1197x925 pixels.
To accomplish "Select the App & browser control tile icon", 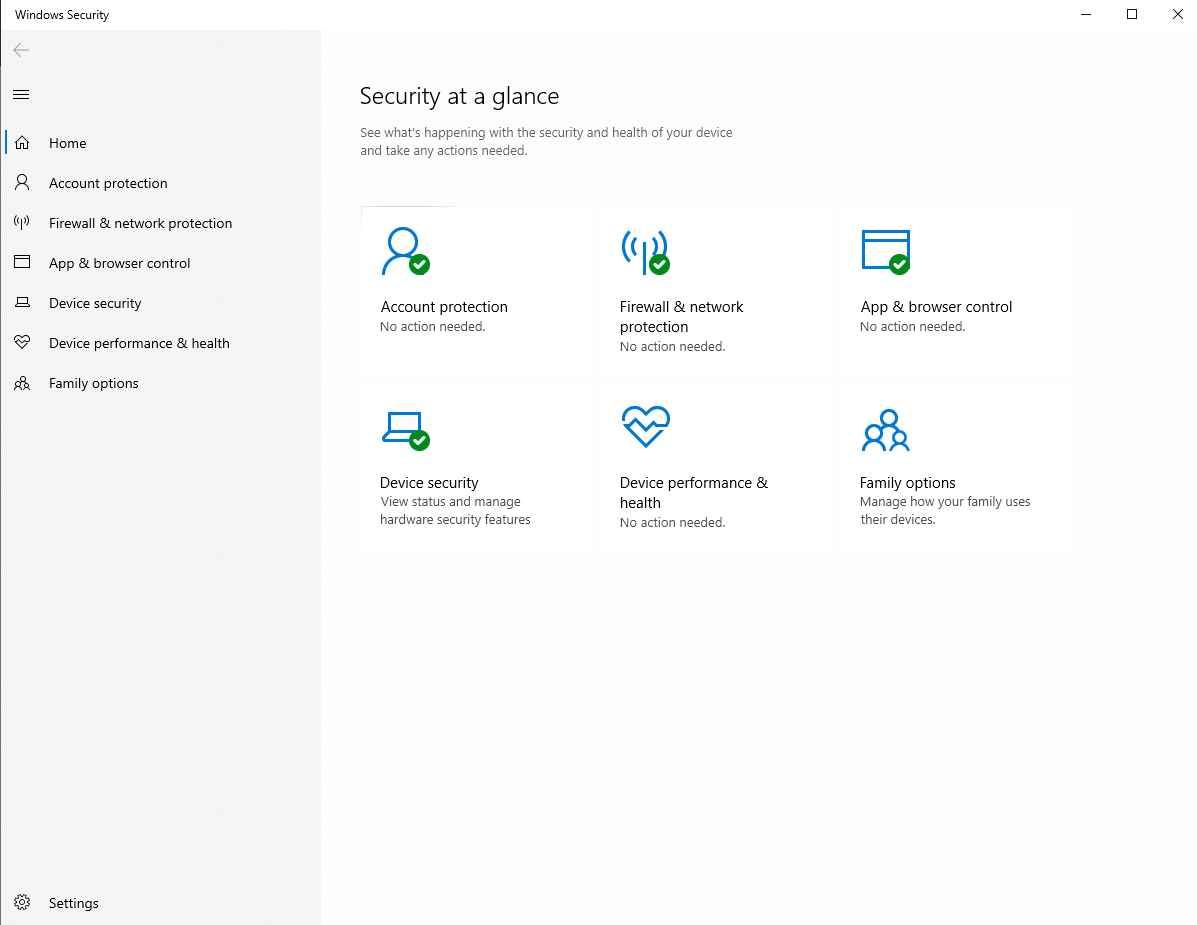I will (x=885, y=250).
